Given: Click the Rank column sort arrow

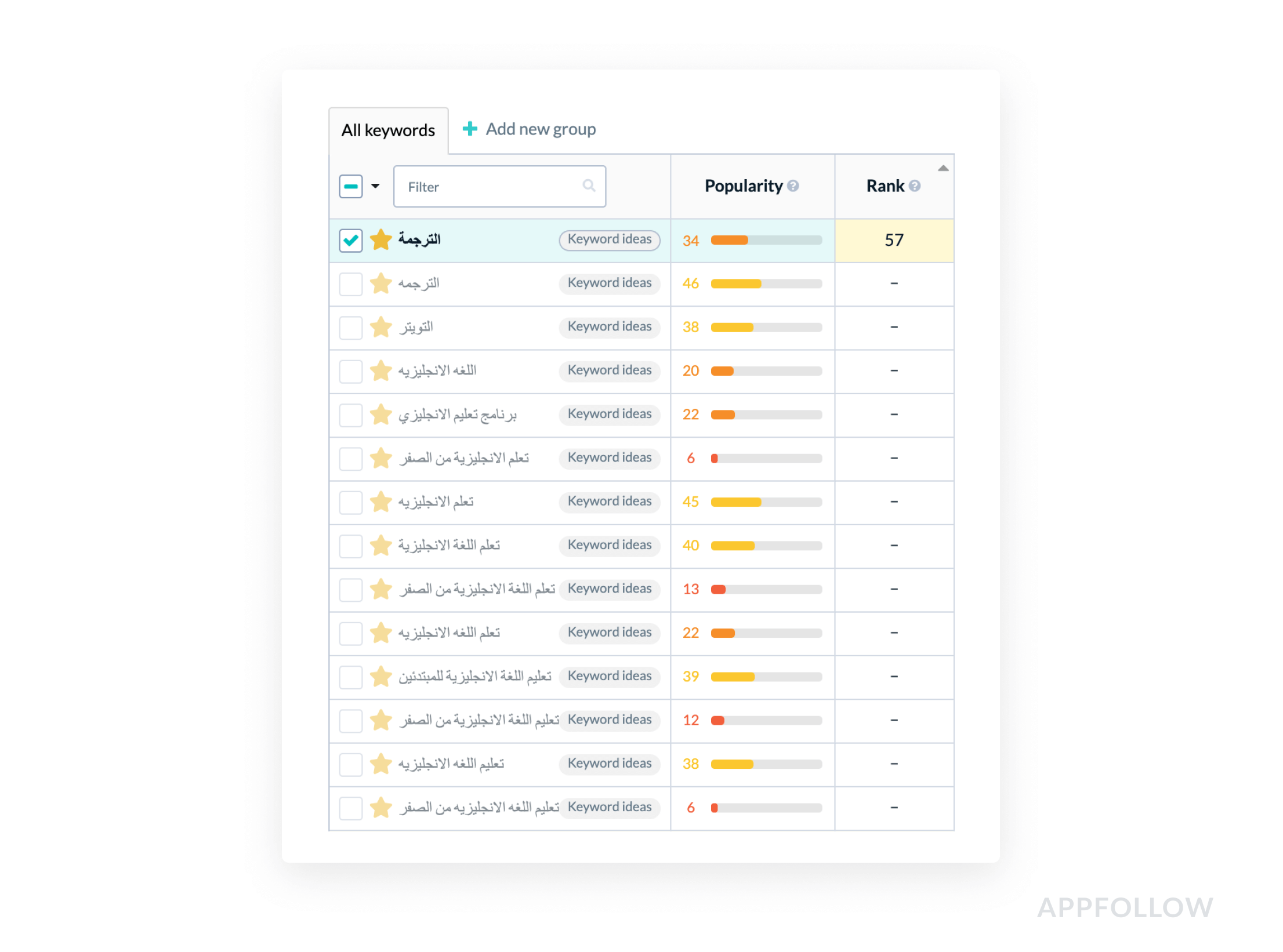Looking at the screenshot, I should pyautogui.click(x=944, y=169).
